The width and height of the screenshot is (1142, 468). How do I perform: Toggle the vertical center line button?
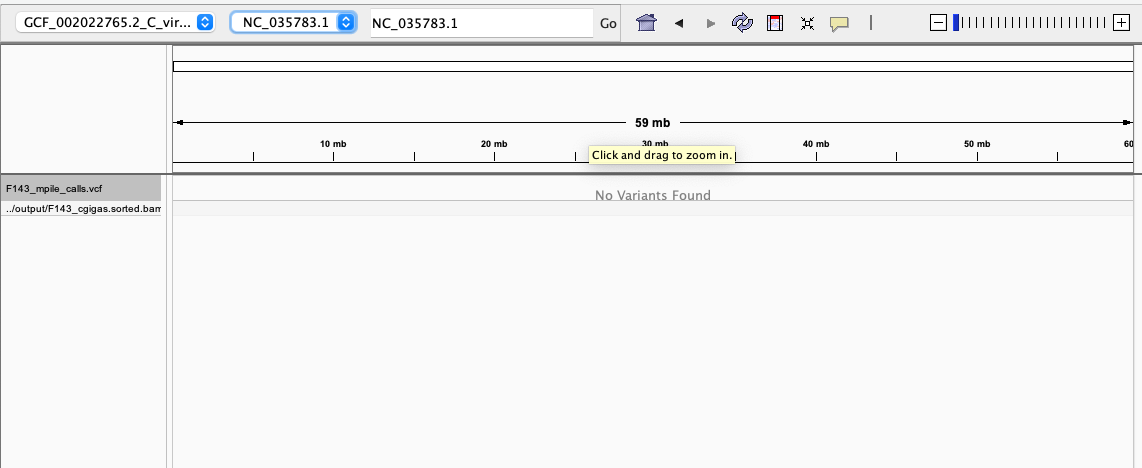click(871, 22)
